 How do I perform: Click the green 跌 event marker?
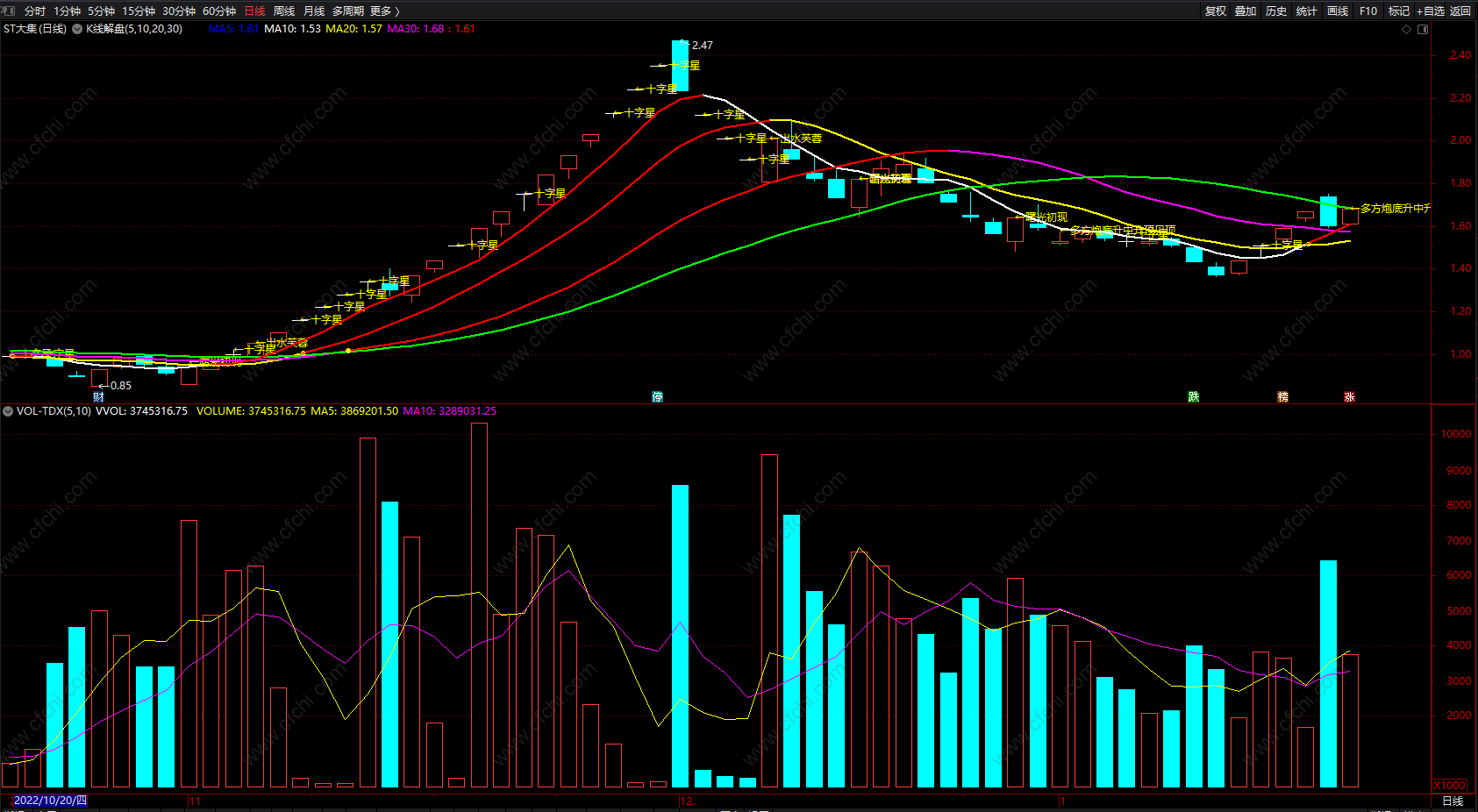pyautogui.click(x=1193, y=397)
